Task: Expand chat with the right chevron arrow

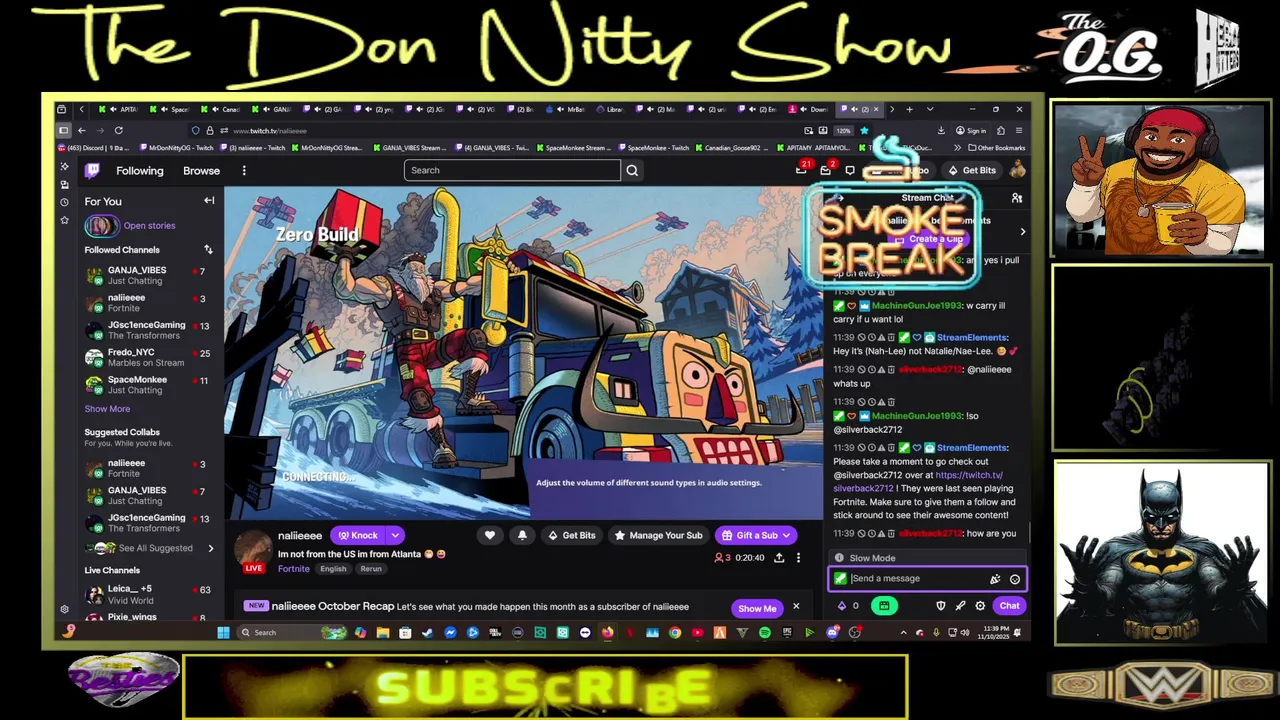Action: click(1022, 232)
